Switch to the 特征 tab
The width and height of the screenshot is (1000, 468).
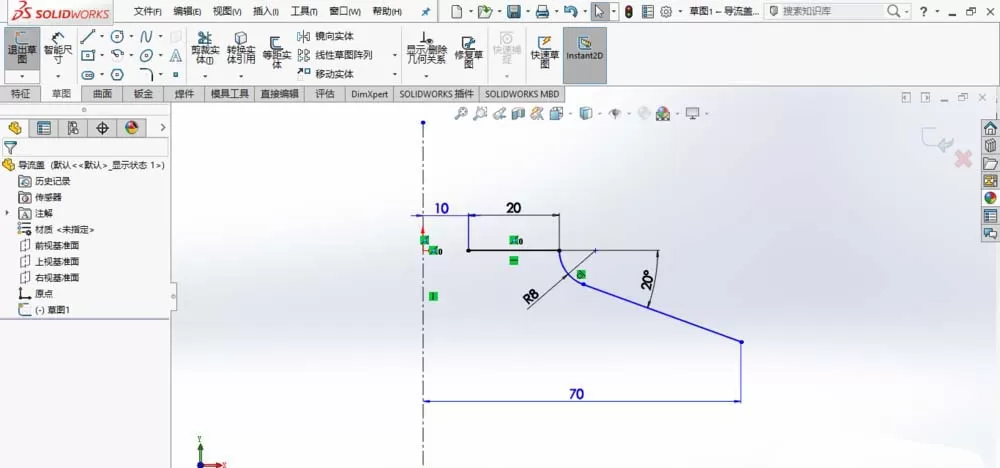[x=20, y=94]
